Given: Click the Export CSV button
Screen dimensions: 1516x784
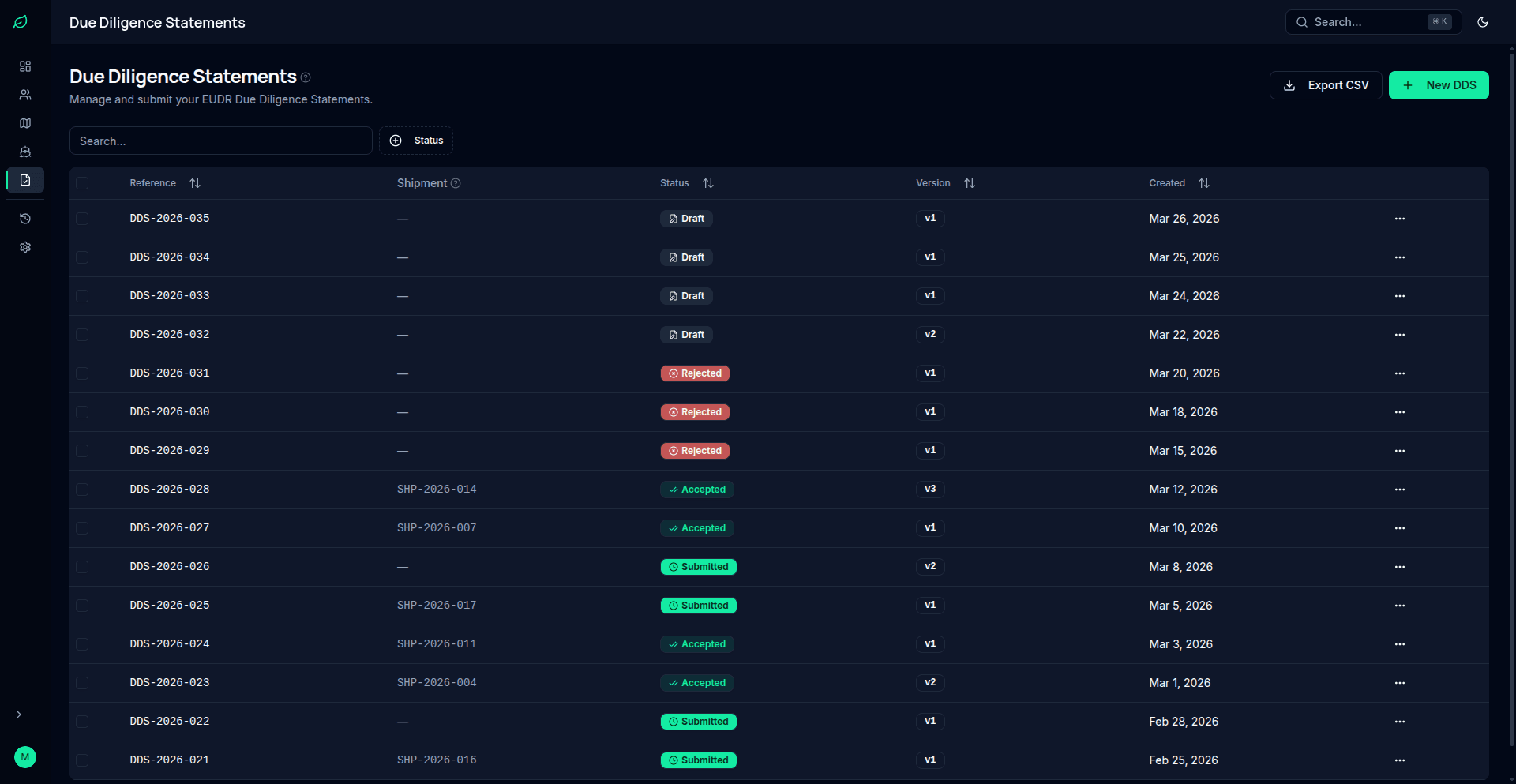Looking at the screenshot, I should coord(1325,85).
